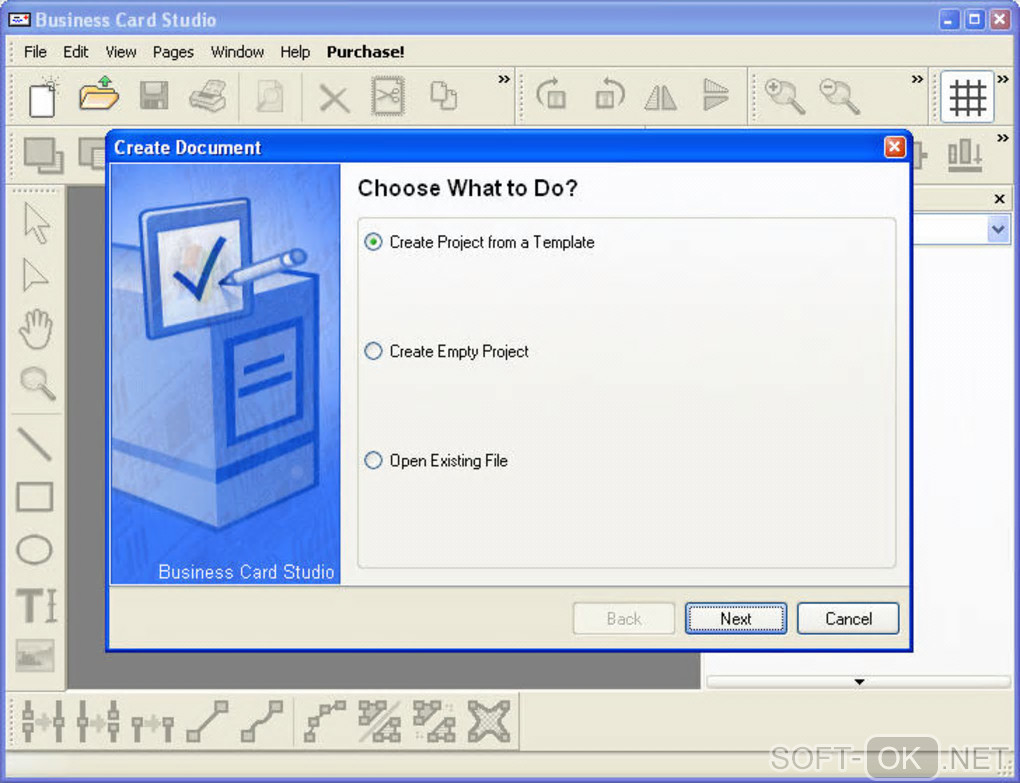Open the Help menu

[295, 52]
